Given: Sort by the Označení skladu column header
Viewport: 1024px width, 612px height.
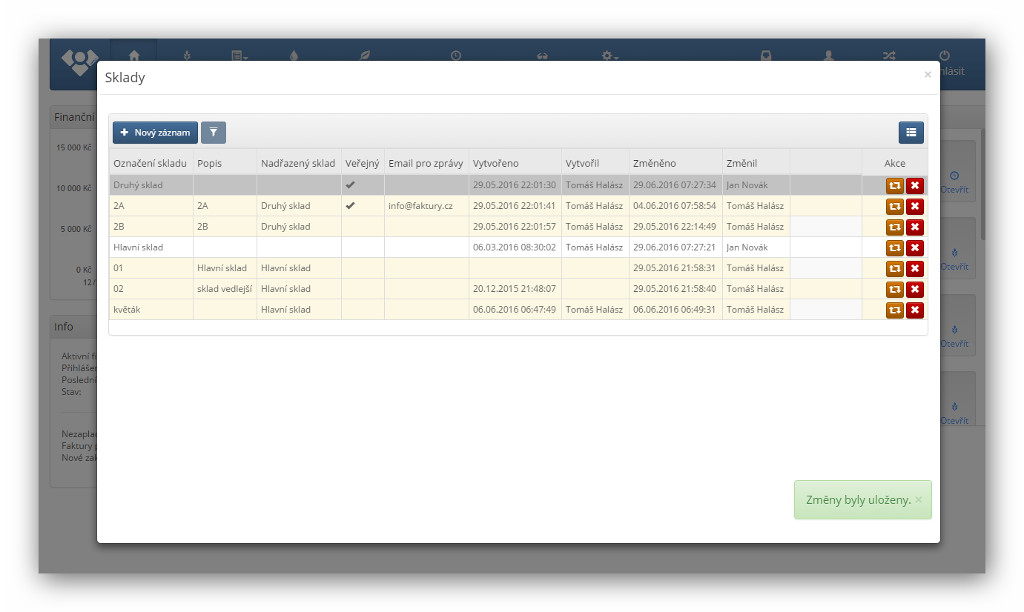Looking at the screenshot, I should pyautogui.click(x=150, y=163).
